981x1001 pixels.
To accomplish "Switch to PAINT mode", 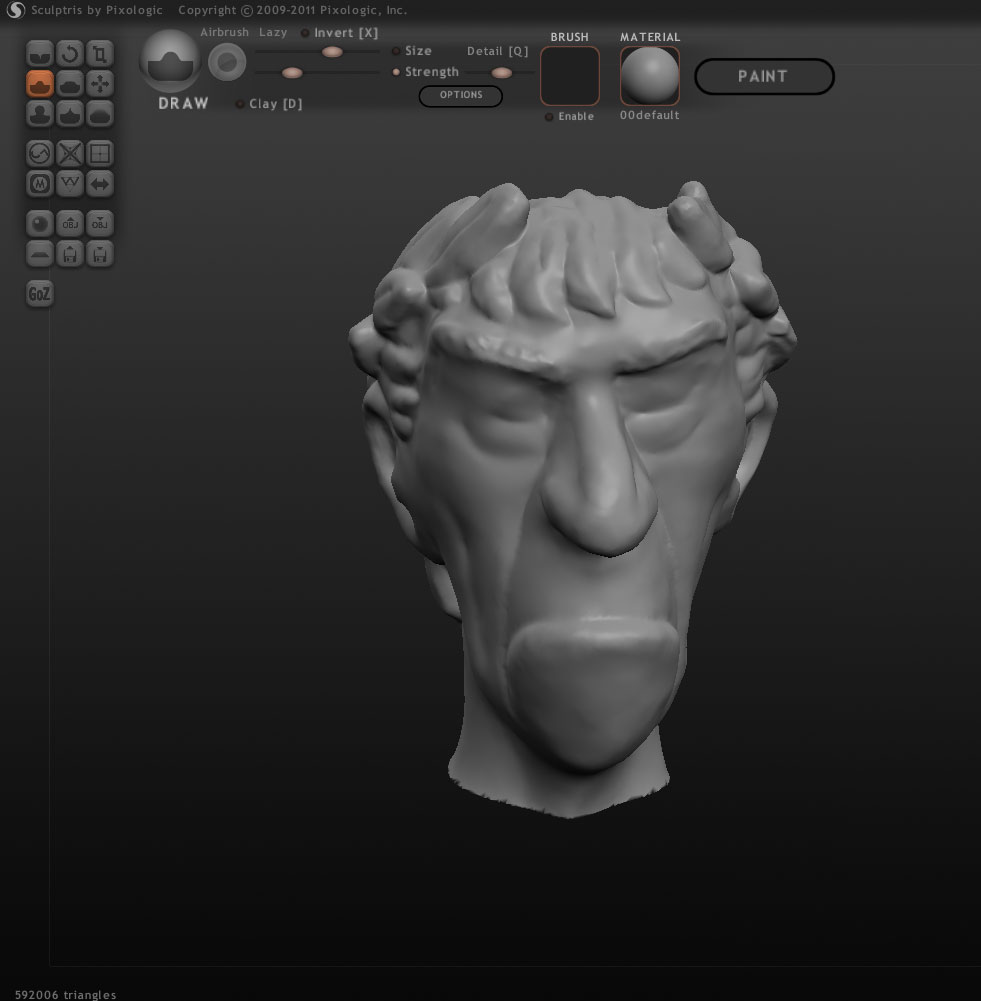I will click(764, 77).
